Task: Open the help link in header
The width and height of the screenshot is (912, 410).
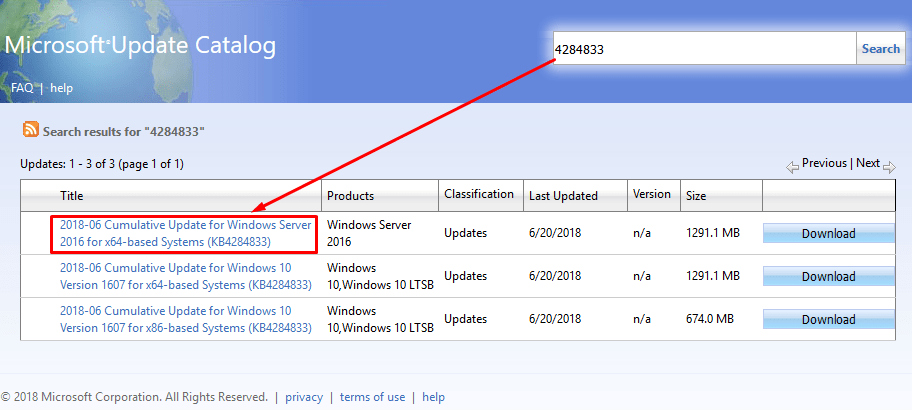Action: (x=62, y=88)
